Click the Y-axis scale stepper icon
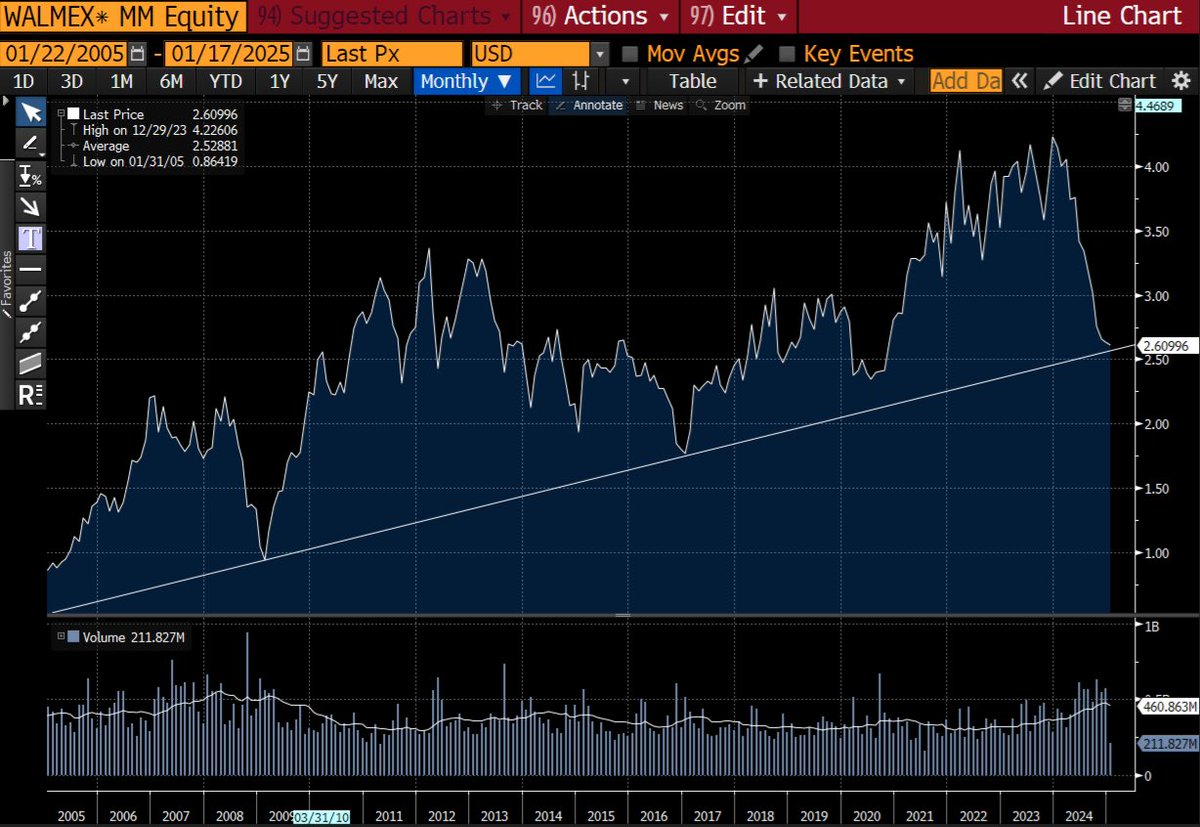 pos(1125,105)
